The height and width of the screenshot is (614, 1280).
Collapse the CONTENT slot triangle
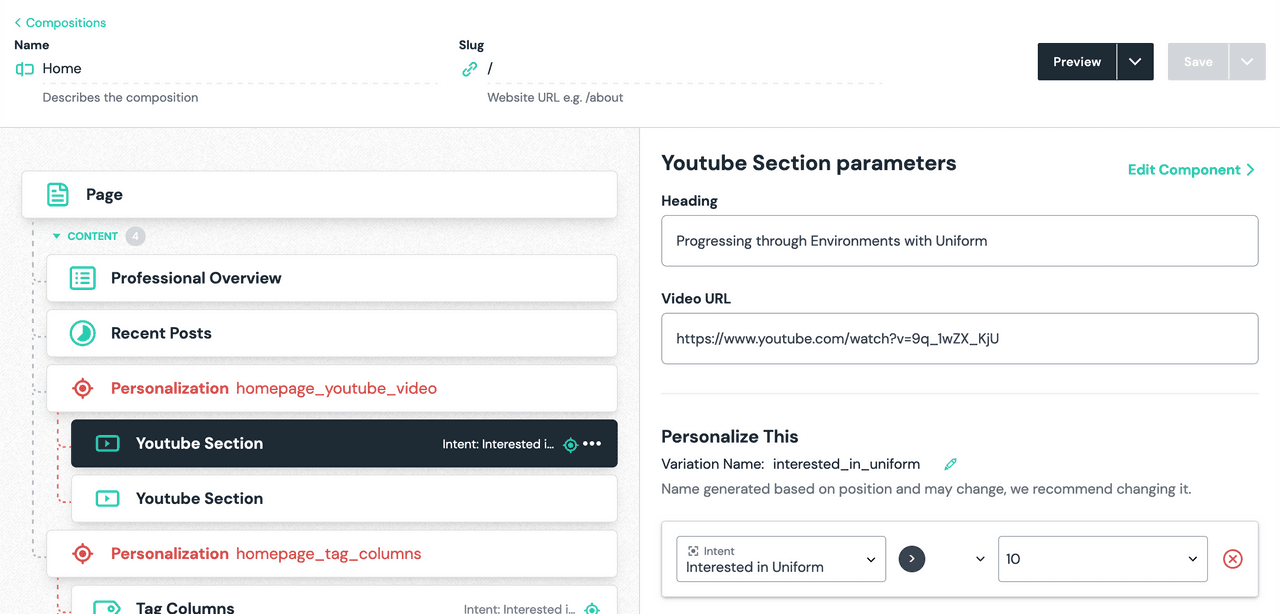57,237
